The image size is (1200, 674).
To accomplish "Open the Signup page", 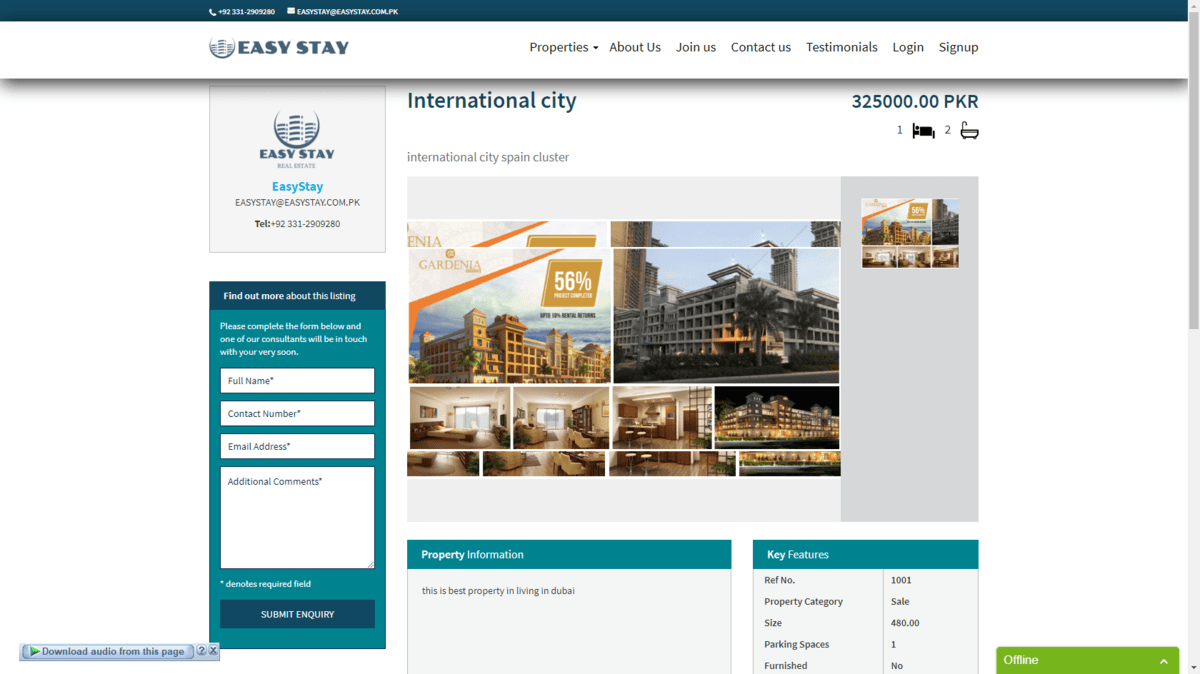I will coord(958,47).
